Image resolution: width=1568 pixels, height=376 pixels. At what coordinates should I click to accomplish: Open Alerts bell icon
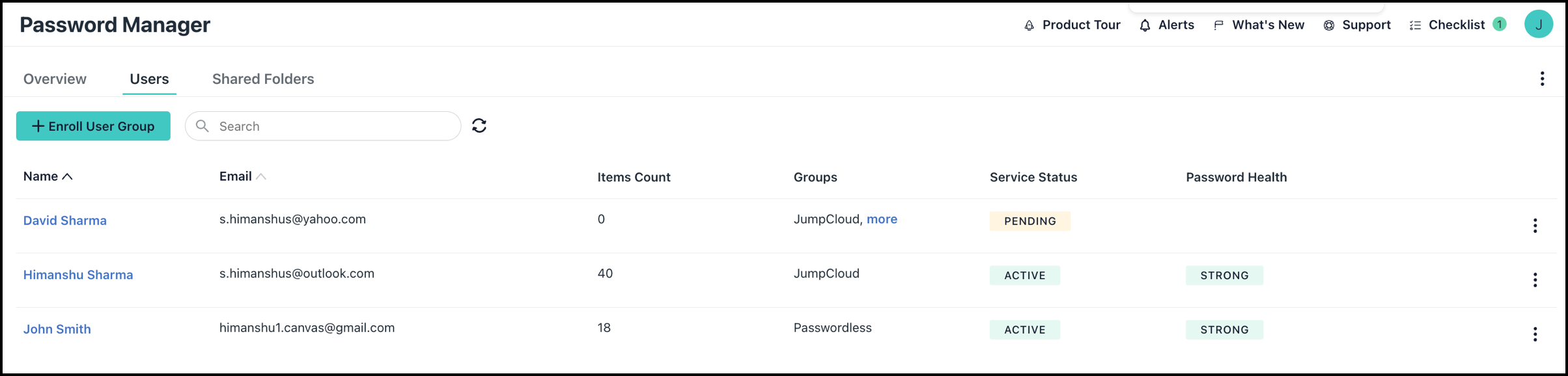pos(1145,25)
